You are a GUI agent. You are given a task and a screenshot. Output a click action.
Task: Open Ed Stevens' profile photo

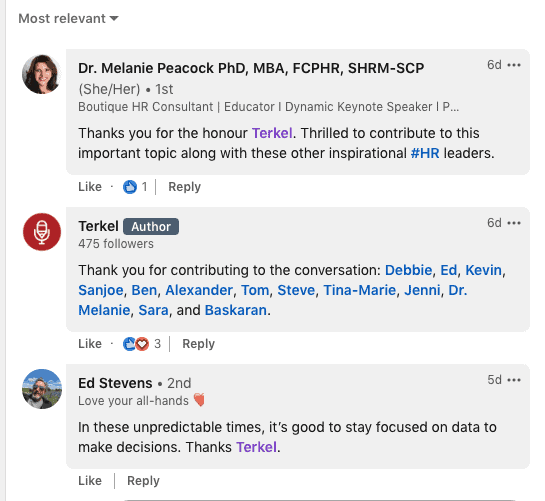(42, 389)
